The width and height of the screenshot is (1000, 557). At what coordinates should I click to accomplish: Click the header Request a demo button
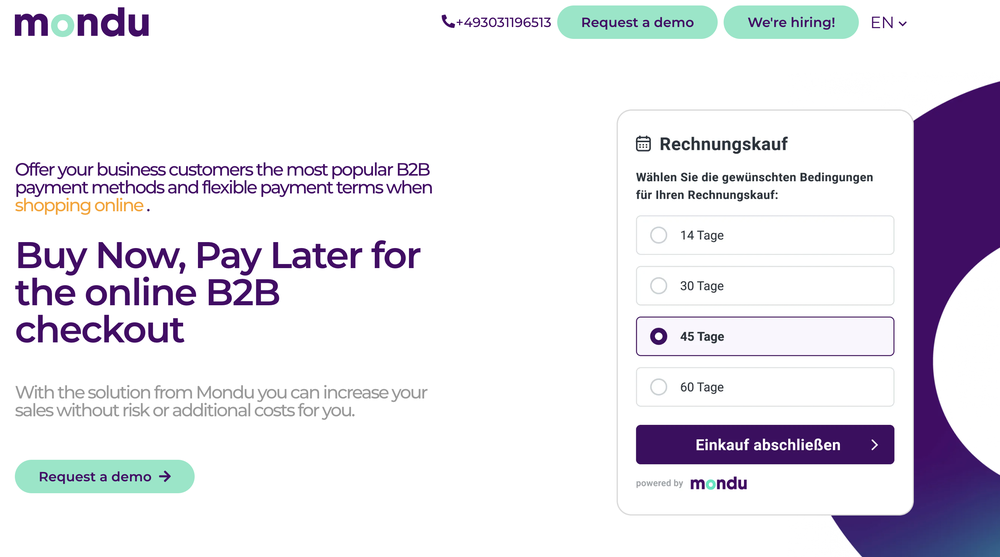point(637,22)
